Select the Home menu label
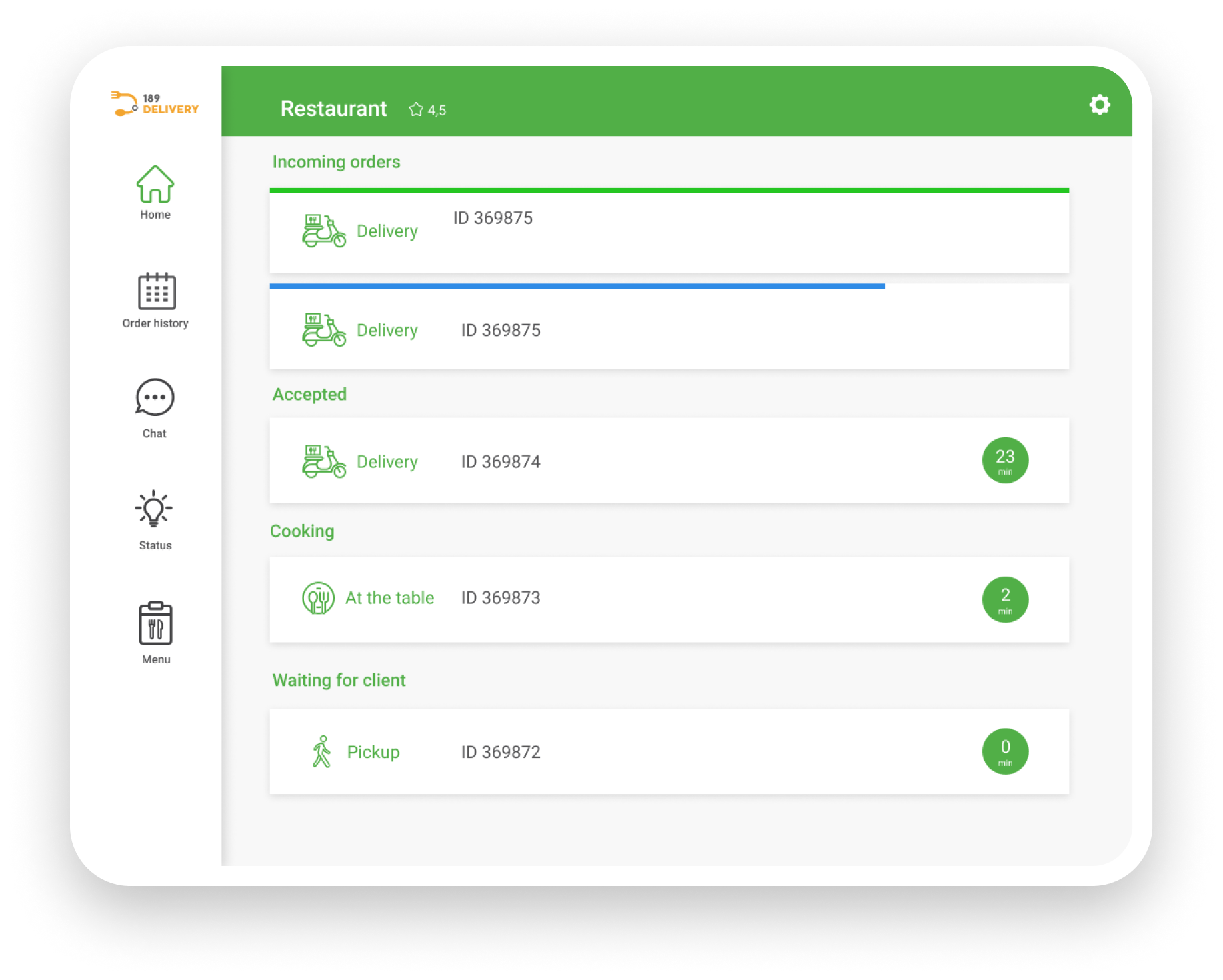The image size is (1223, 980). [155, 215]
